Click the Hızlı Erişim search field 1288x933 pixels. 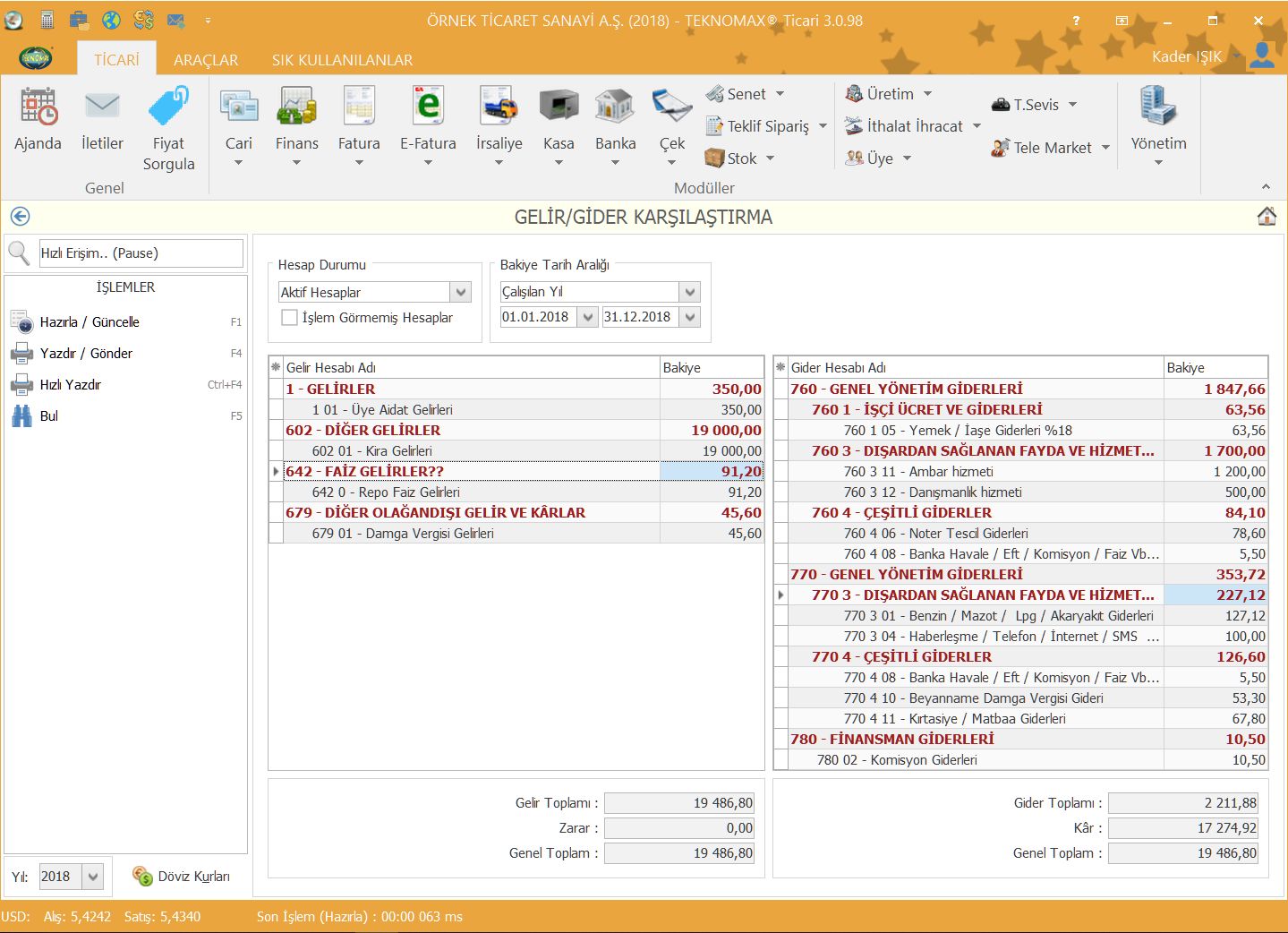[x=141, y=253]
